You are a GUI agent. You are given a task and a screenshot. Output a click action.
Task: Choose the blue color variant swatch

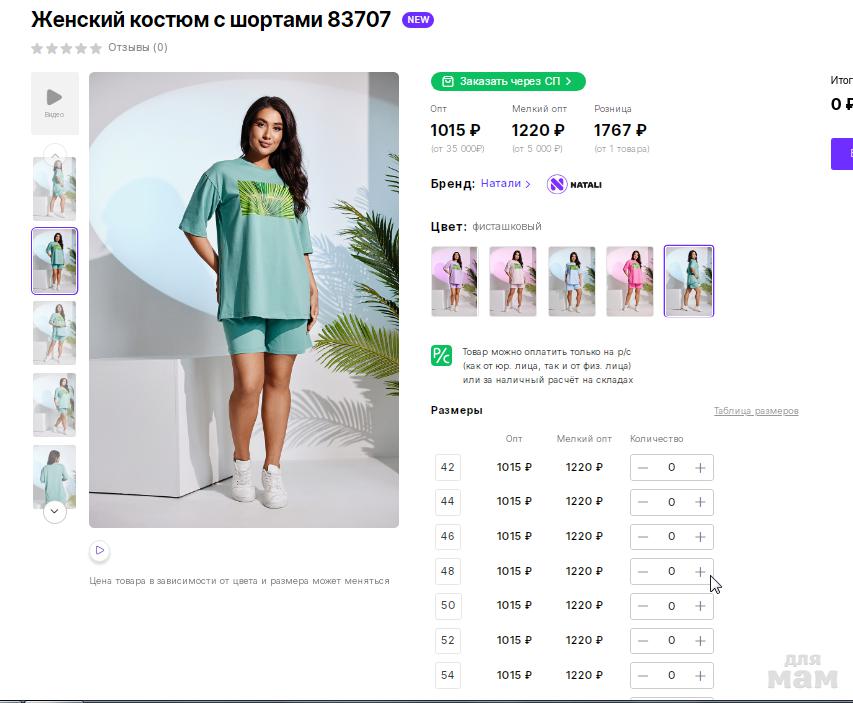571,281
